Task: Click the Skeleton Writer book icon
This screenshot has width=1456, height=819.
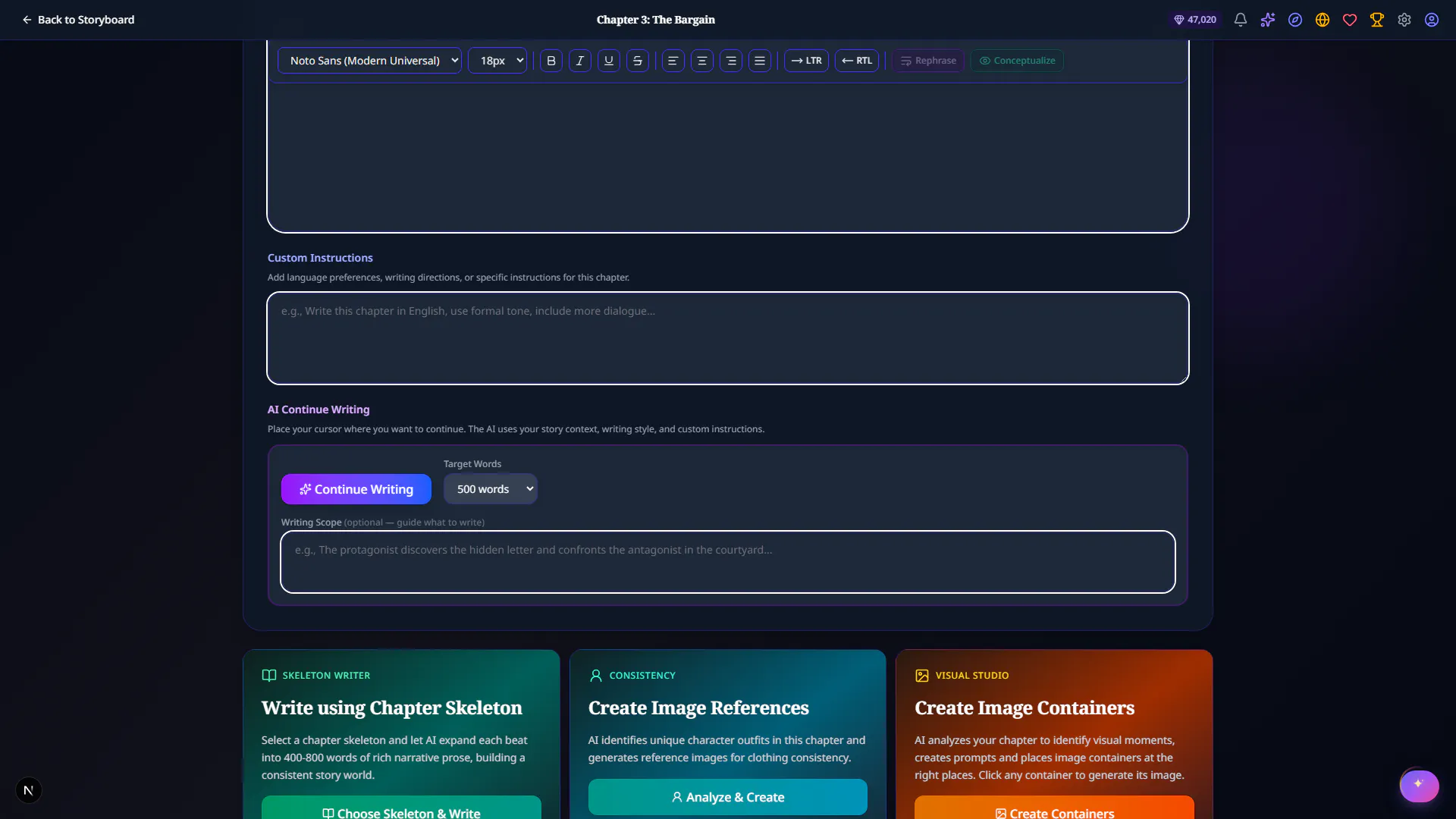Action: 268,676
